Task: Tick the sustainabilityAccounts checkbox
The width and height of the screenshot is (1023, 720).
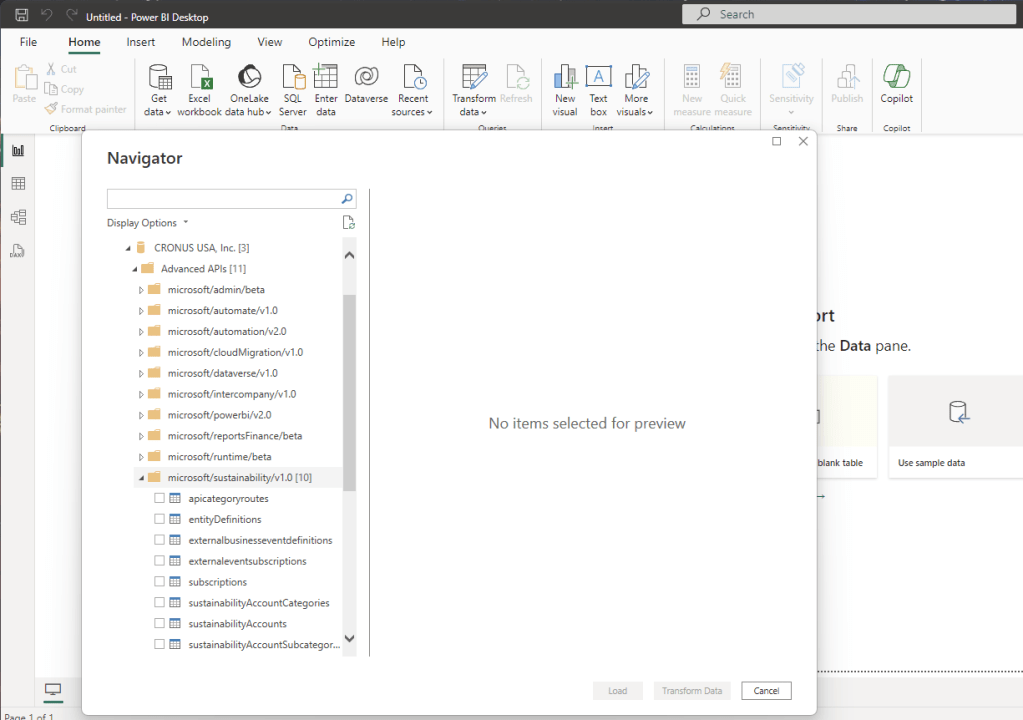Action: 160,624
